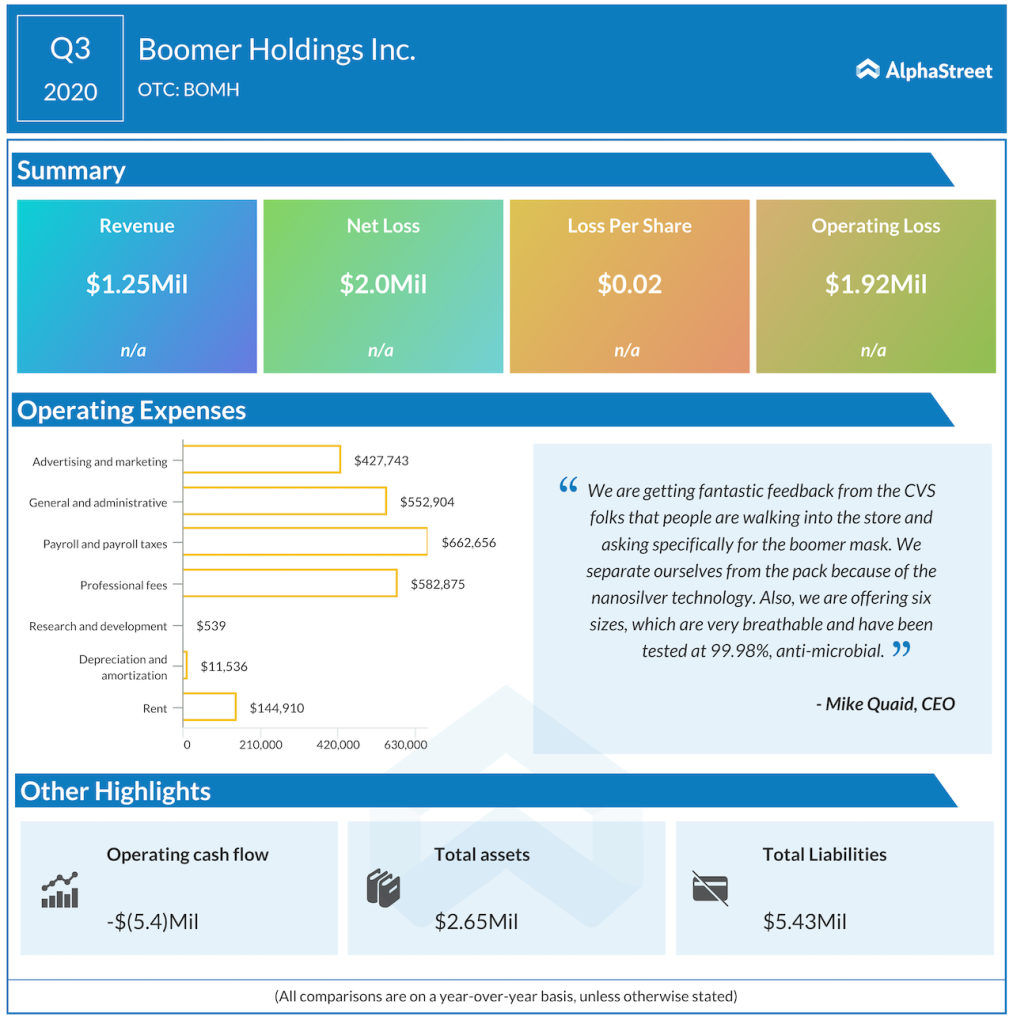Select the Operating Loss $1.92Mil tile
The width and height of the screenshot is (1013, 1024).
[875, 286]
